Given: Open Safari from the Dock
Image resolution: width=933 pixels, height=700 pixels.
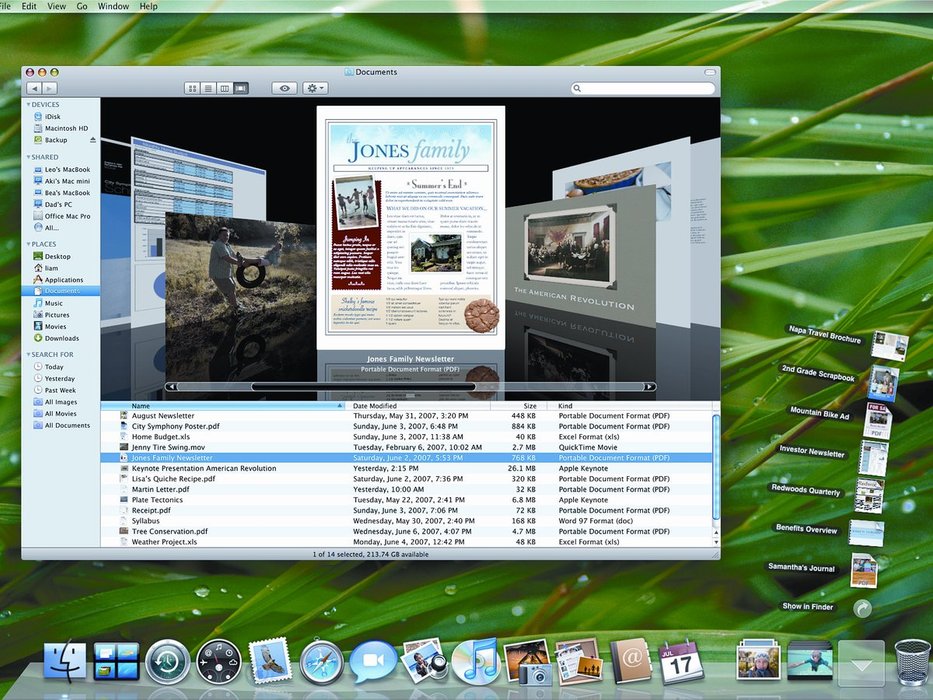Looking at the screenshot, I should point(322,662).
